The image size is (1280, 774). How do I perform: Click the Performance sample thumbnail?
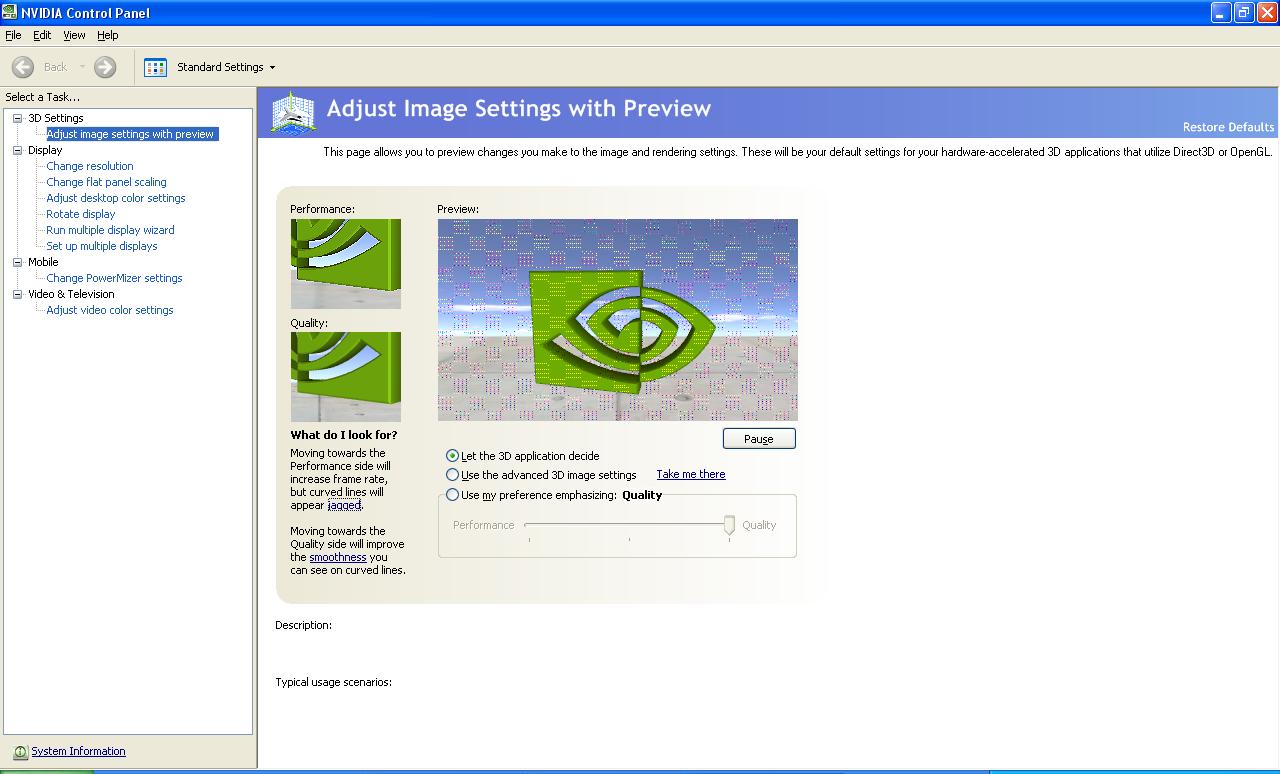coord(346,264)
